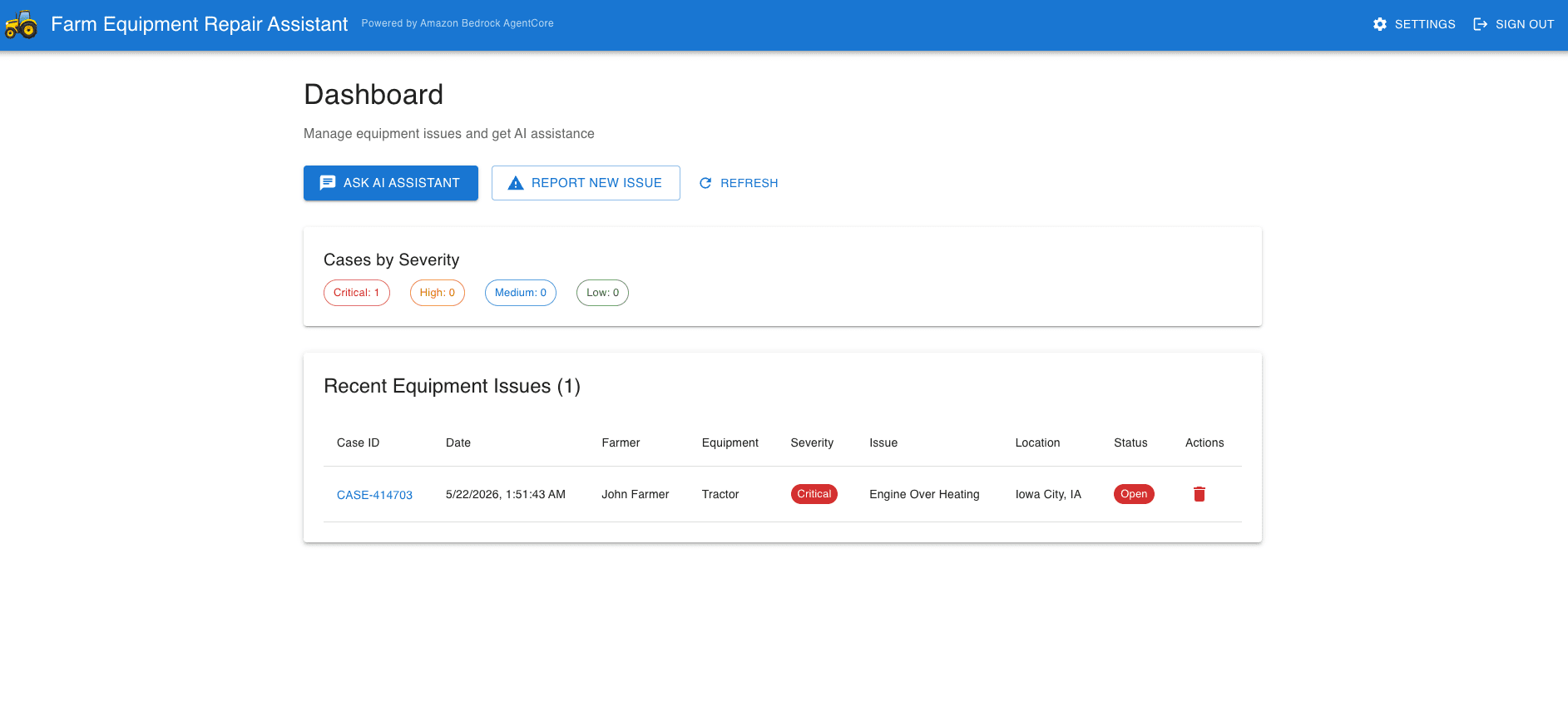The width and height of the screenshot is (1568, 702).
Task: Click the Equipment column header
Action: 730,442
